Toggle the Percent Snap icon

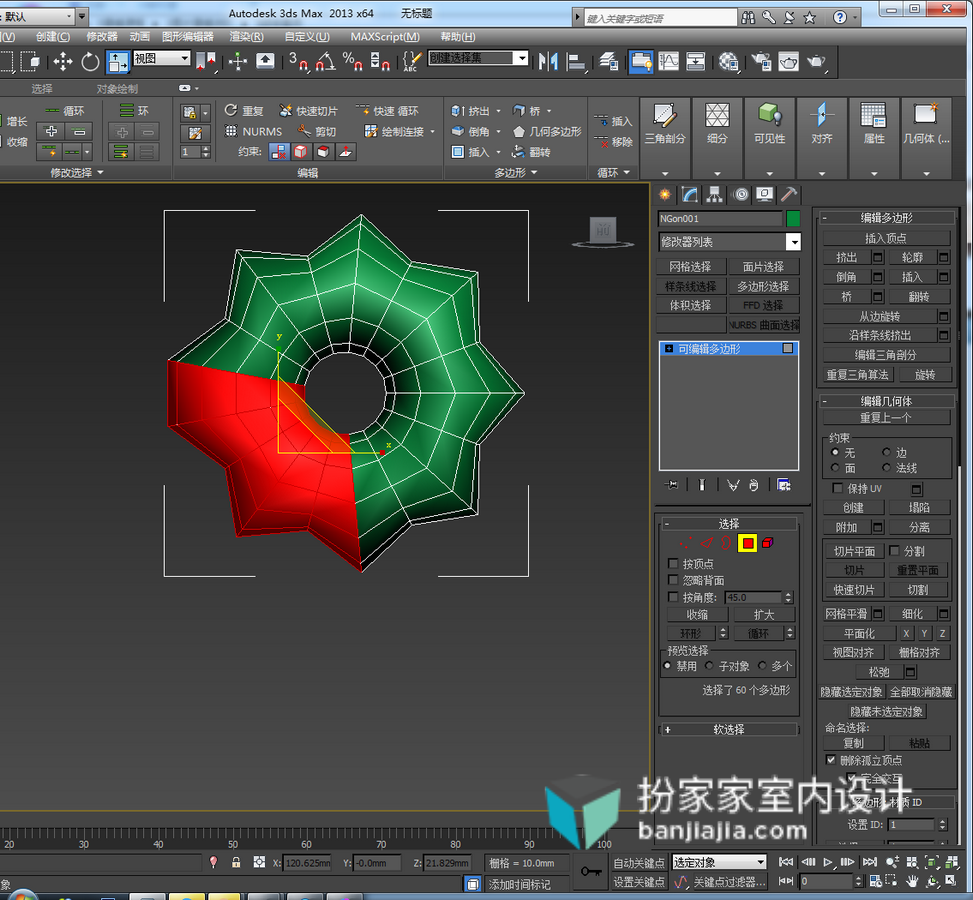(352, 61)
